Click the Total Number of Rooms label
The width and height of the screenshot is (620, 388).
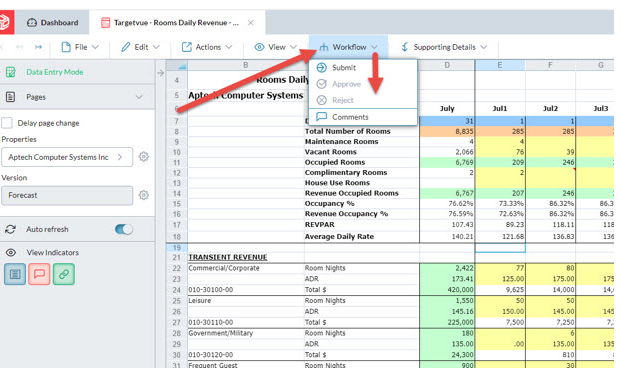coord(347,131)
